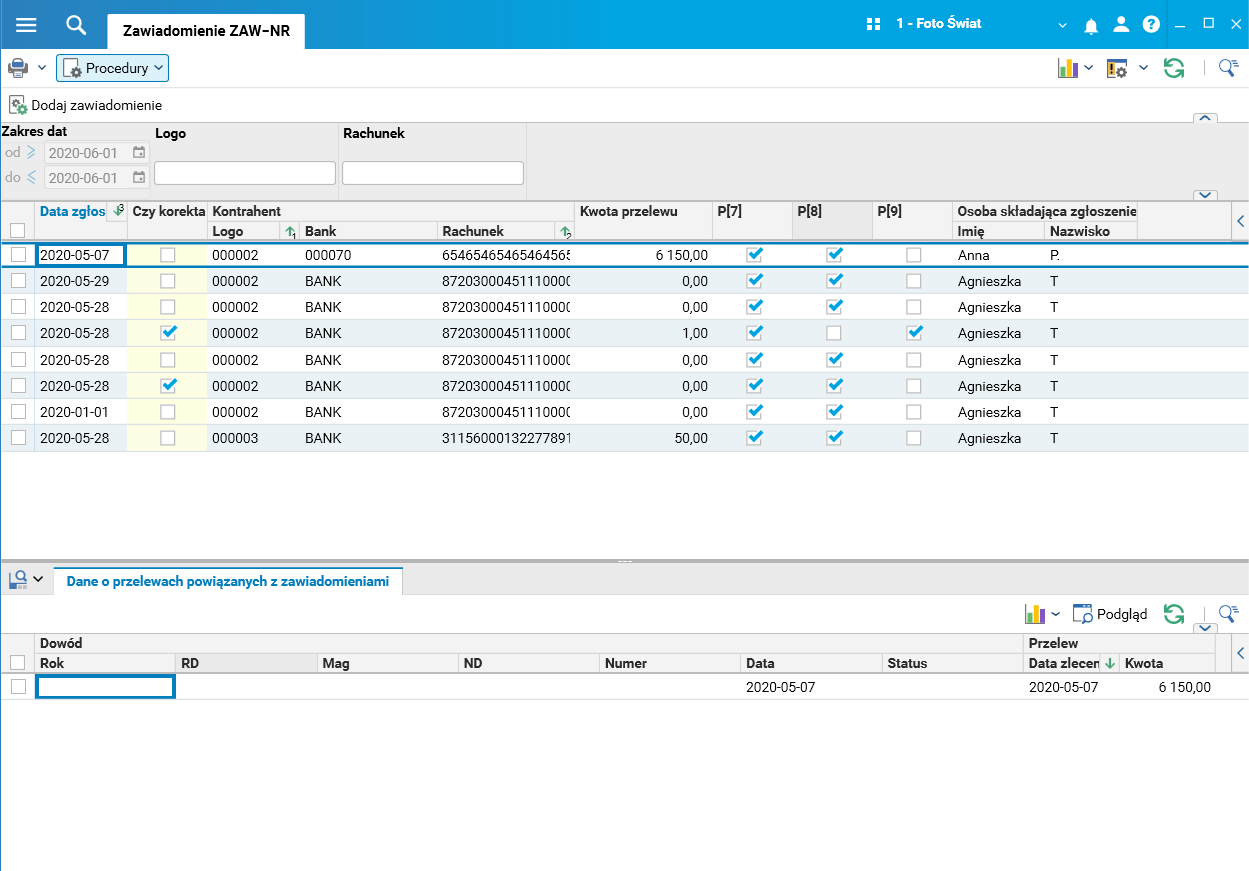Image resolution: width=1249 pixels, height=871 pixels.
Task: Open the calendar picker for the 'od' date
Action: coord(139,153)
